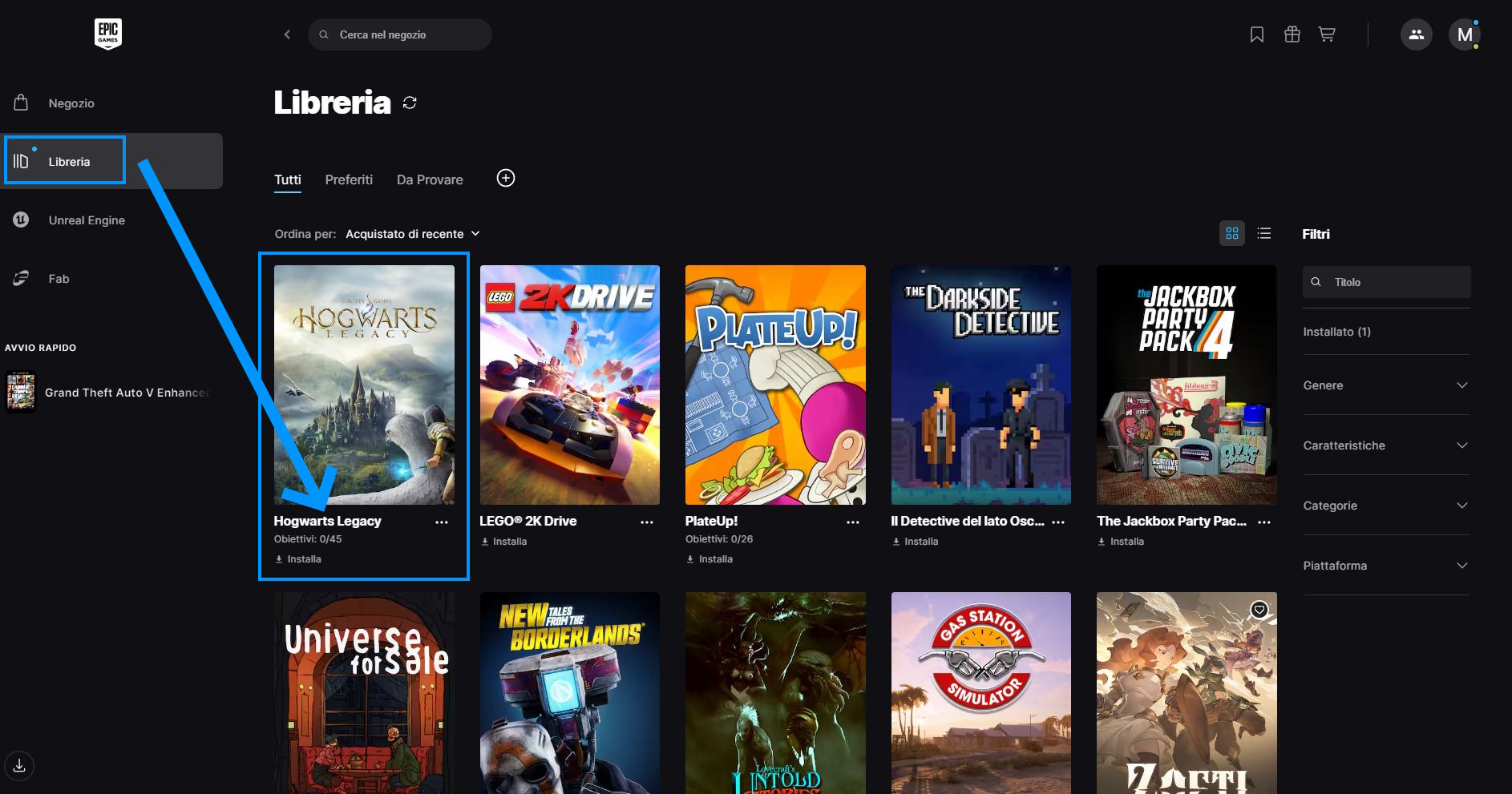Open Negozio in the sidebar
This screenshot has width=1512, height=794.
click(x=71, y=103)
